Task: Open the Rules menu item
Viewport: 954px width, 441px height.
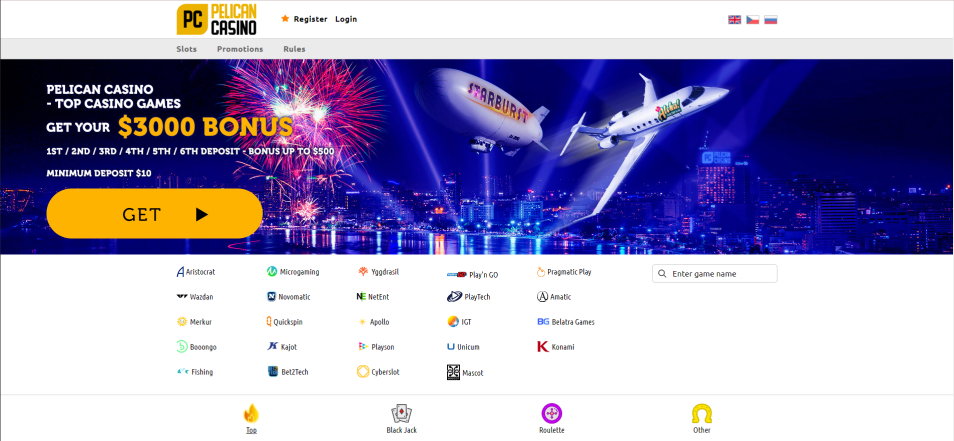Action: [294, 49]
